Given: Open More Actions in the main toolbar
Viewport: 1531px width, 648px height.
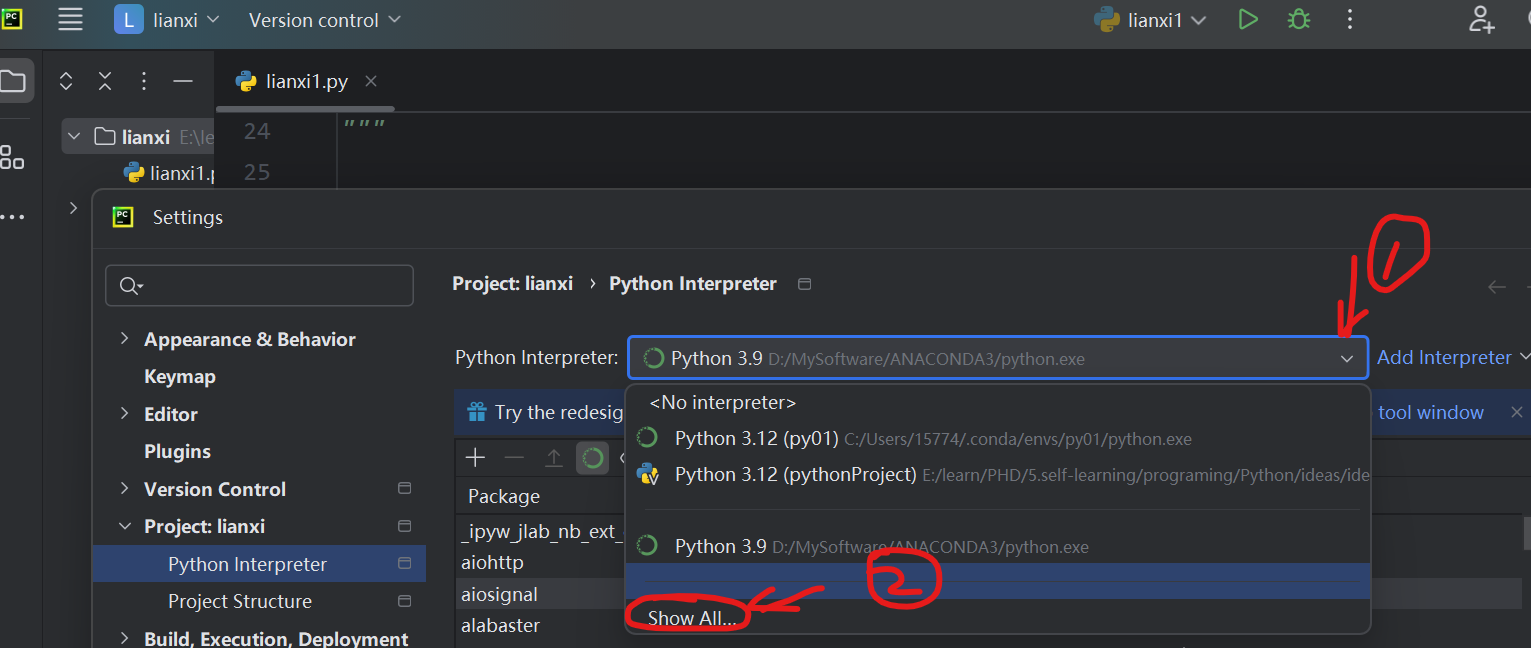Looking at the screenshot, I should click(1350, 20).
